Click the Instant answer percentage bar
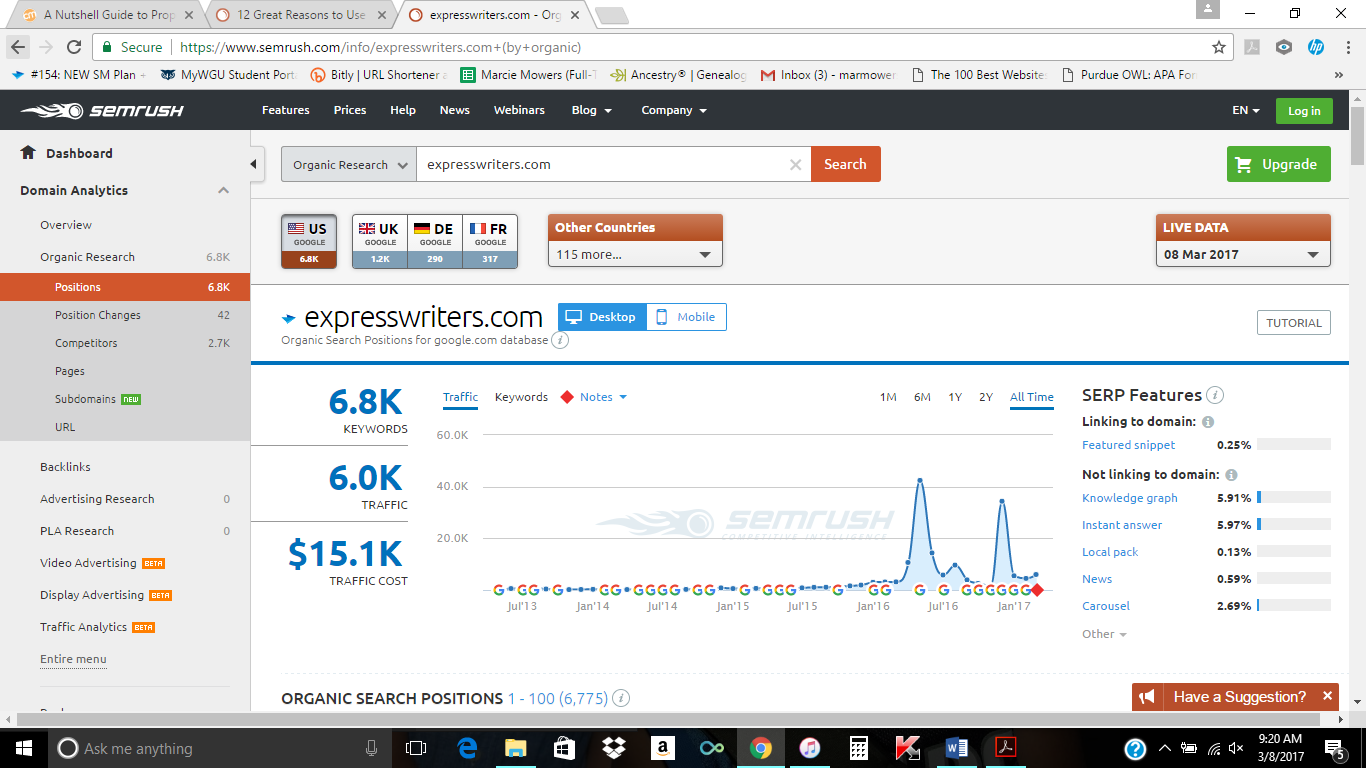The height and width of the screenshot is (768, 1366). tap(1294, 525)
